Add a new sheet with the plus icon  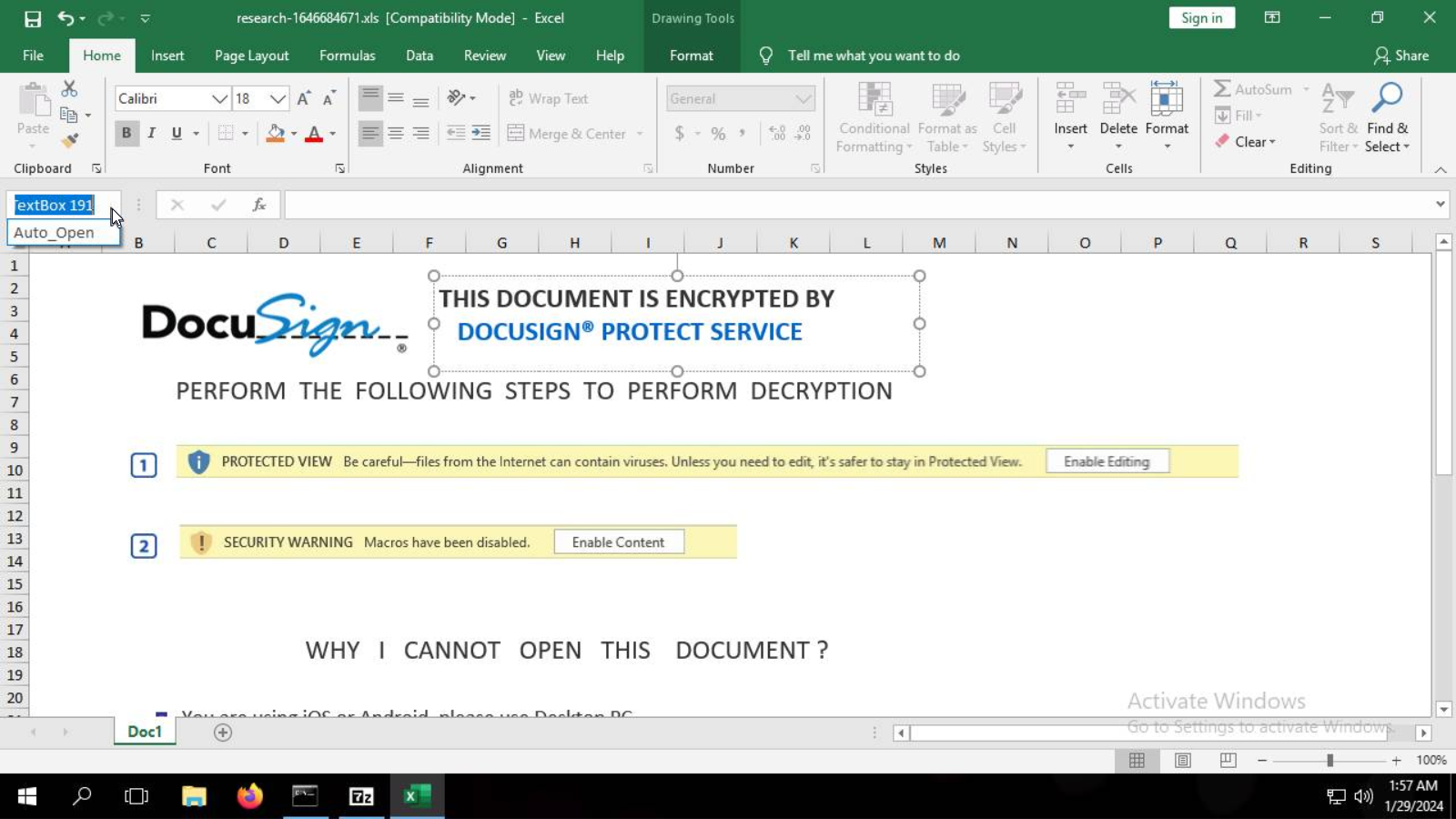coord(223,733)
